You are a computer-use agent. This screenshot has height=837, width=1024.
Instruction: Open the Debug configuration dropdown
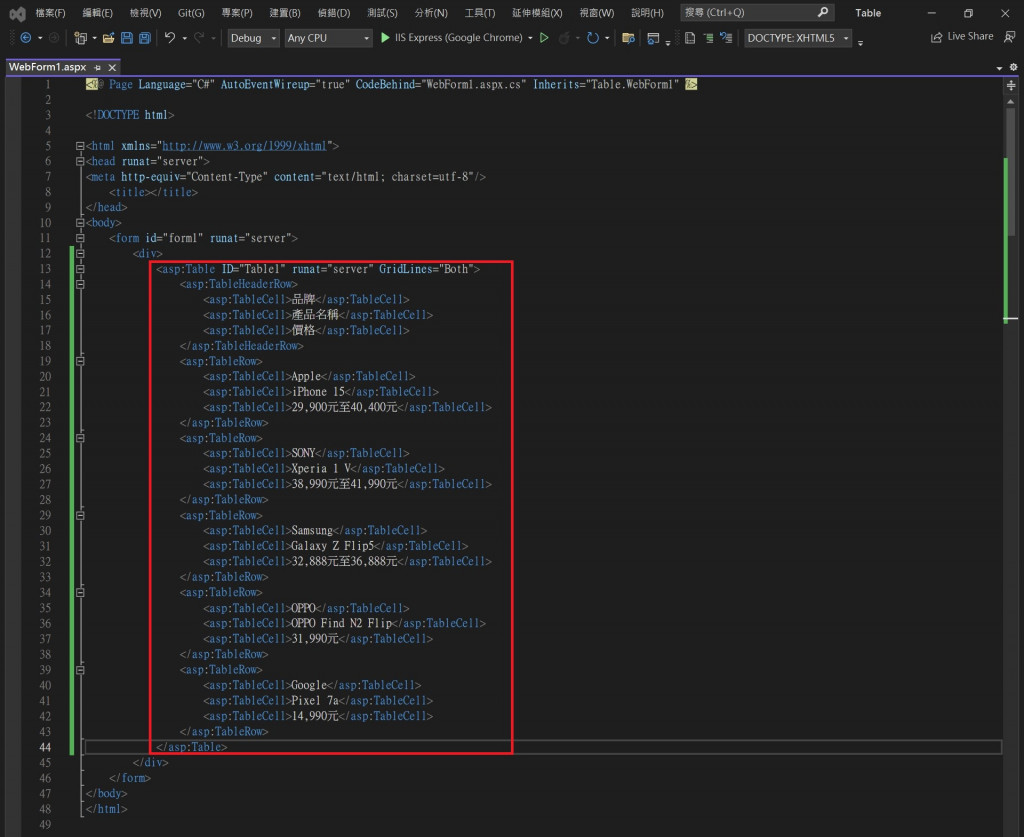tap(253, 38)
